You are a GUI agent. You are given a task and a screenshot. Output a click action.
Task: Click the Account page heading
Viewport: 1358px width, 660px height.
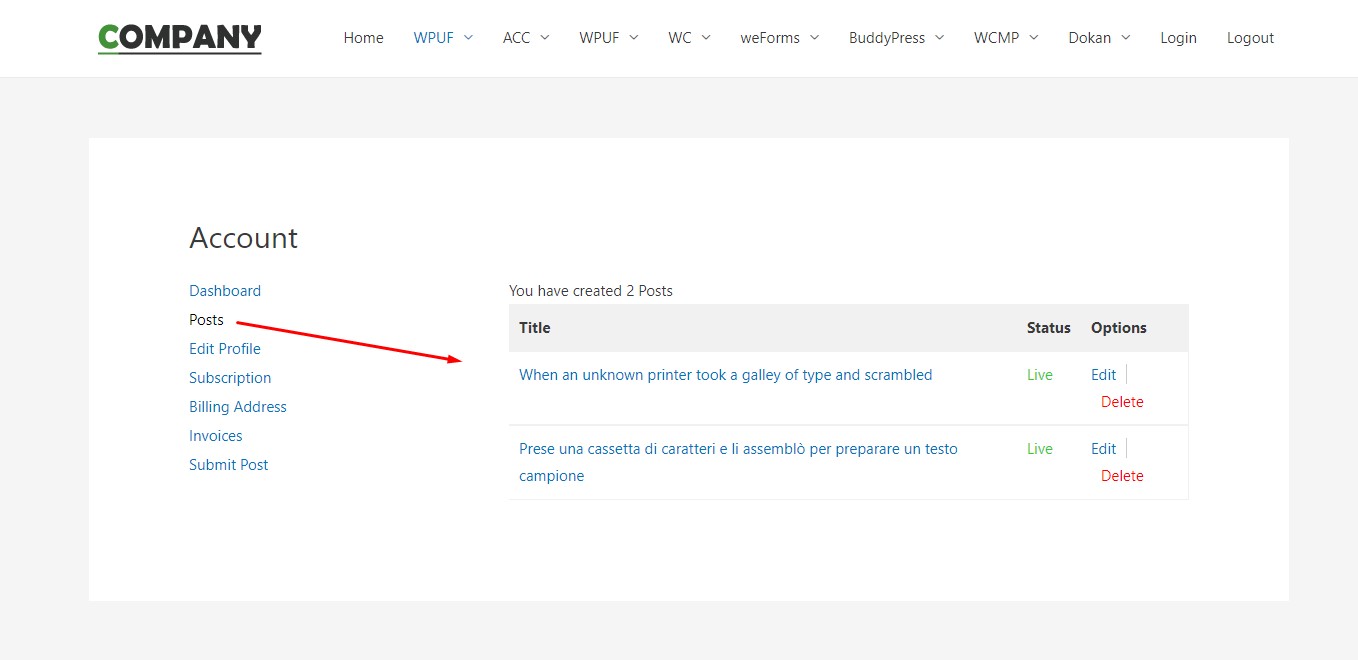tap(244, 238)
